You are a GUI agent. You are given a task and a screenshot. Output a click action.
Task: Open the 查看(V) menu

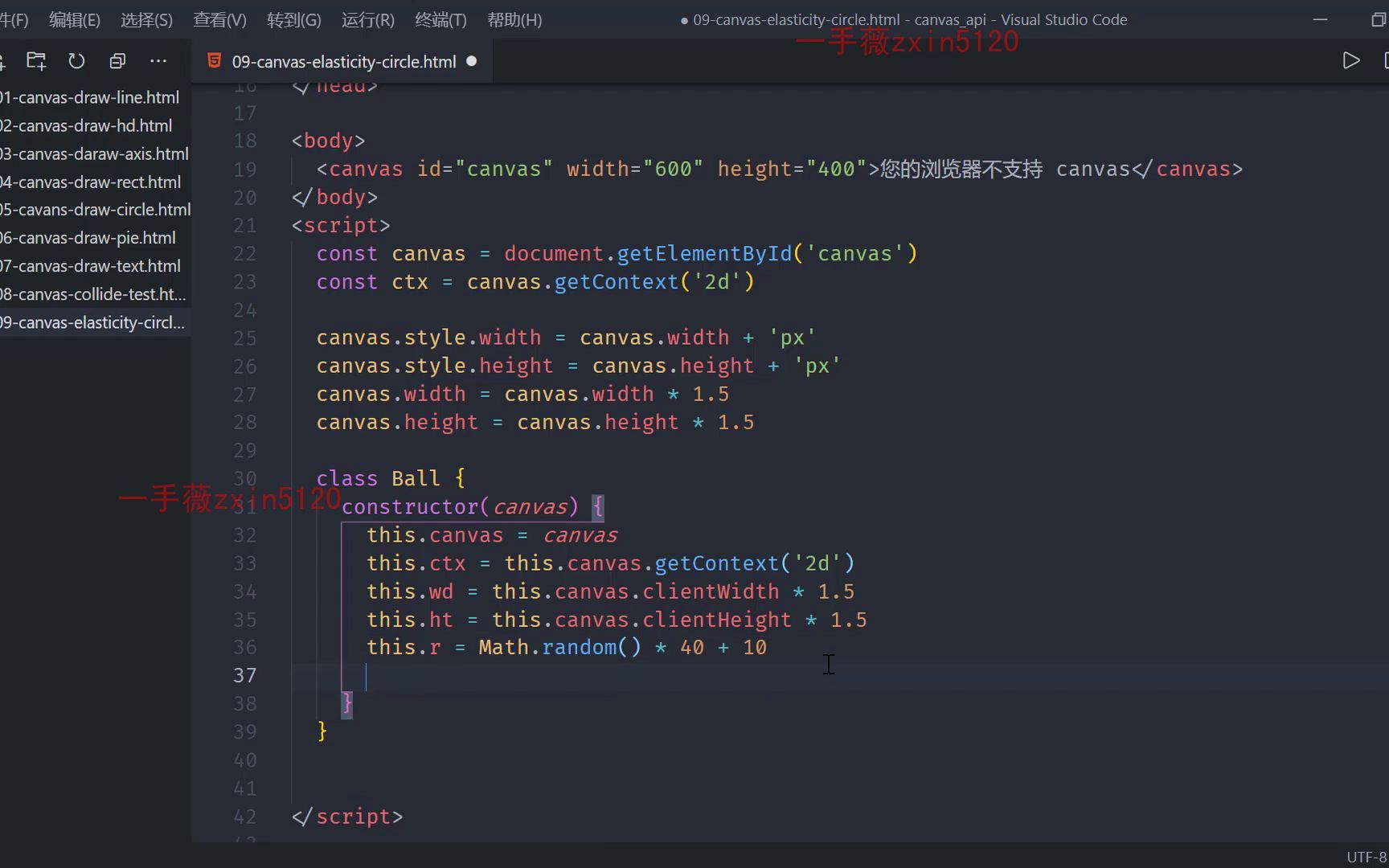coord(219,19)
